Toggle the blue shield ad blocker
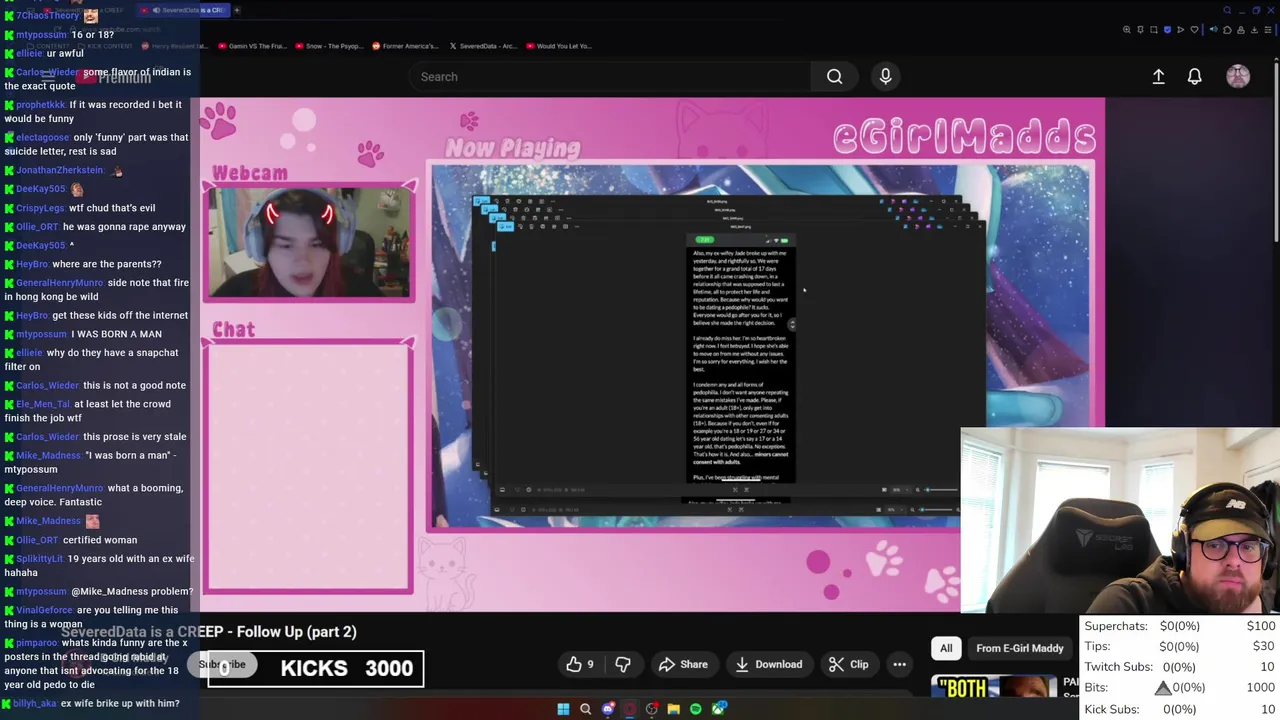This screenshot has height=720, width=1280. 1167,30
